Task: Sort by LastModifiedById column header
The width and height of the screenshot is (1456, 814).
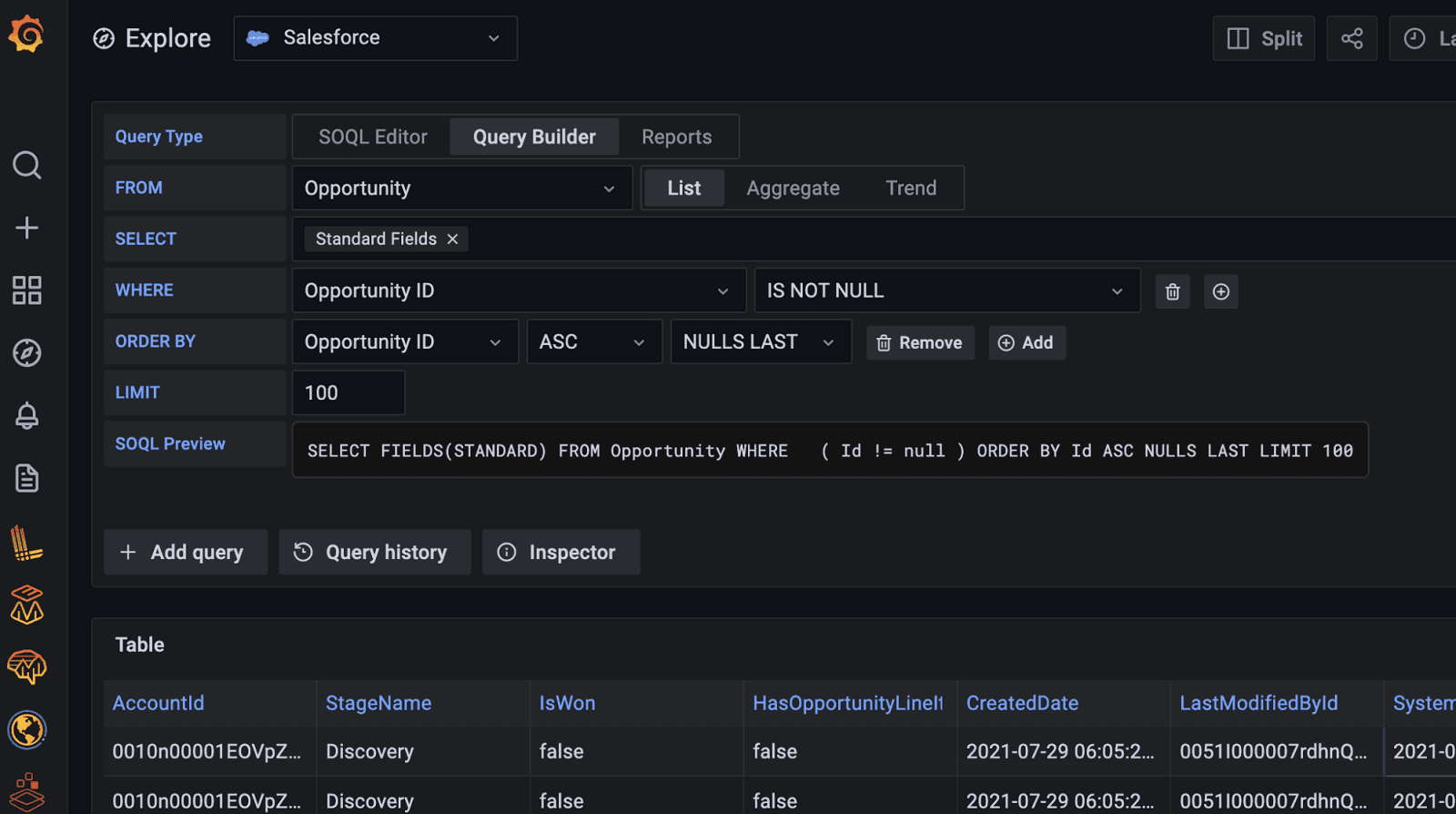Action: pyautogui.click(x=1259, y=703)
